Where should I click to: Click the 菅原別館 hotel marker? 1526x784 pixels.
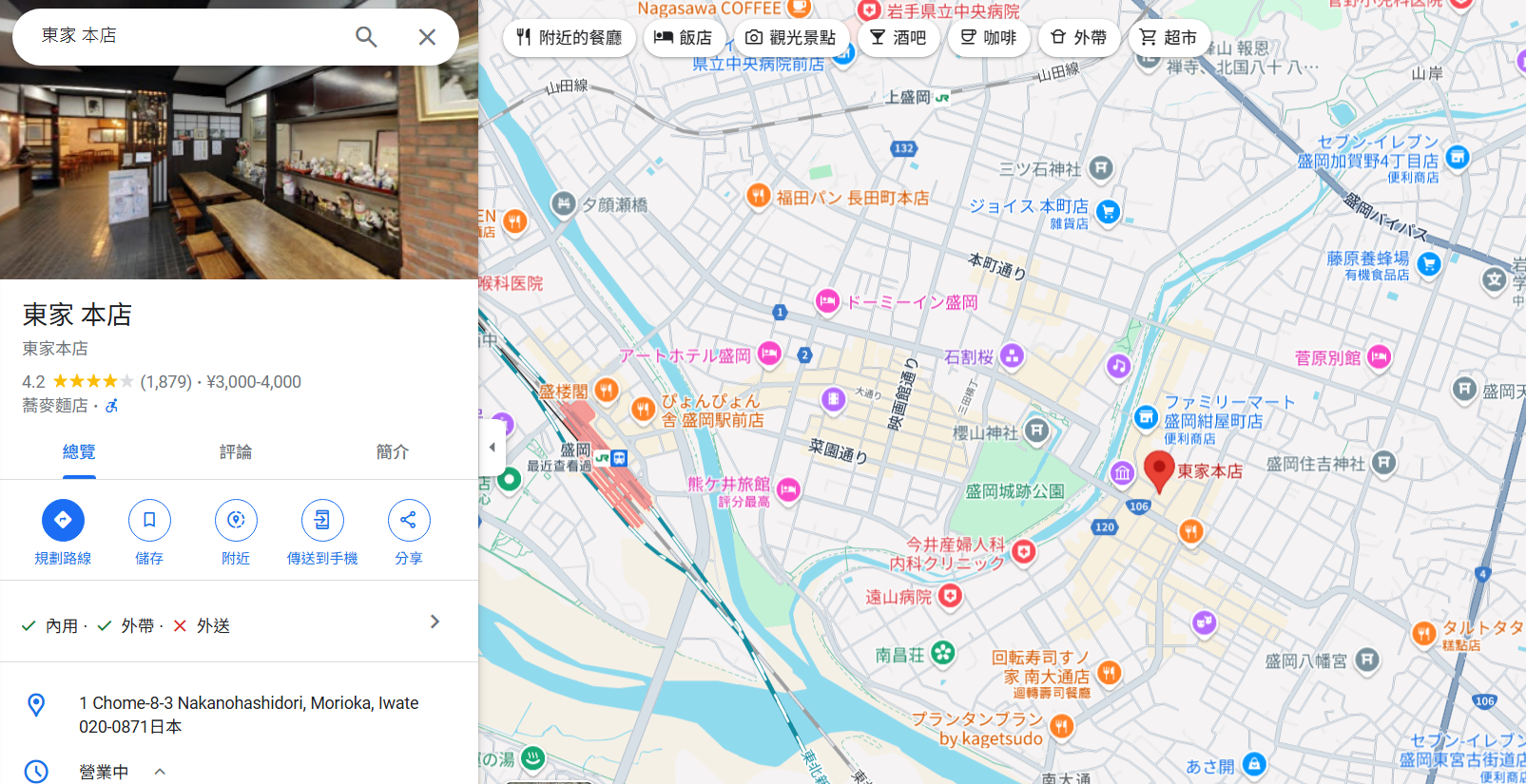(1379, 357)
